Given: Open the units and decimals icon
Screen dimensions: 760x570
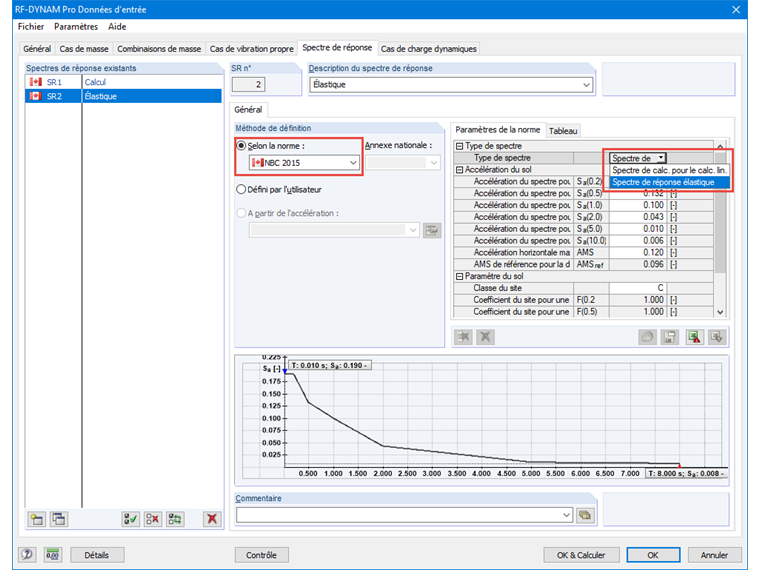Looking at the screenshot, I should (52, 554).
